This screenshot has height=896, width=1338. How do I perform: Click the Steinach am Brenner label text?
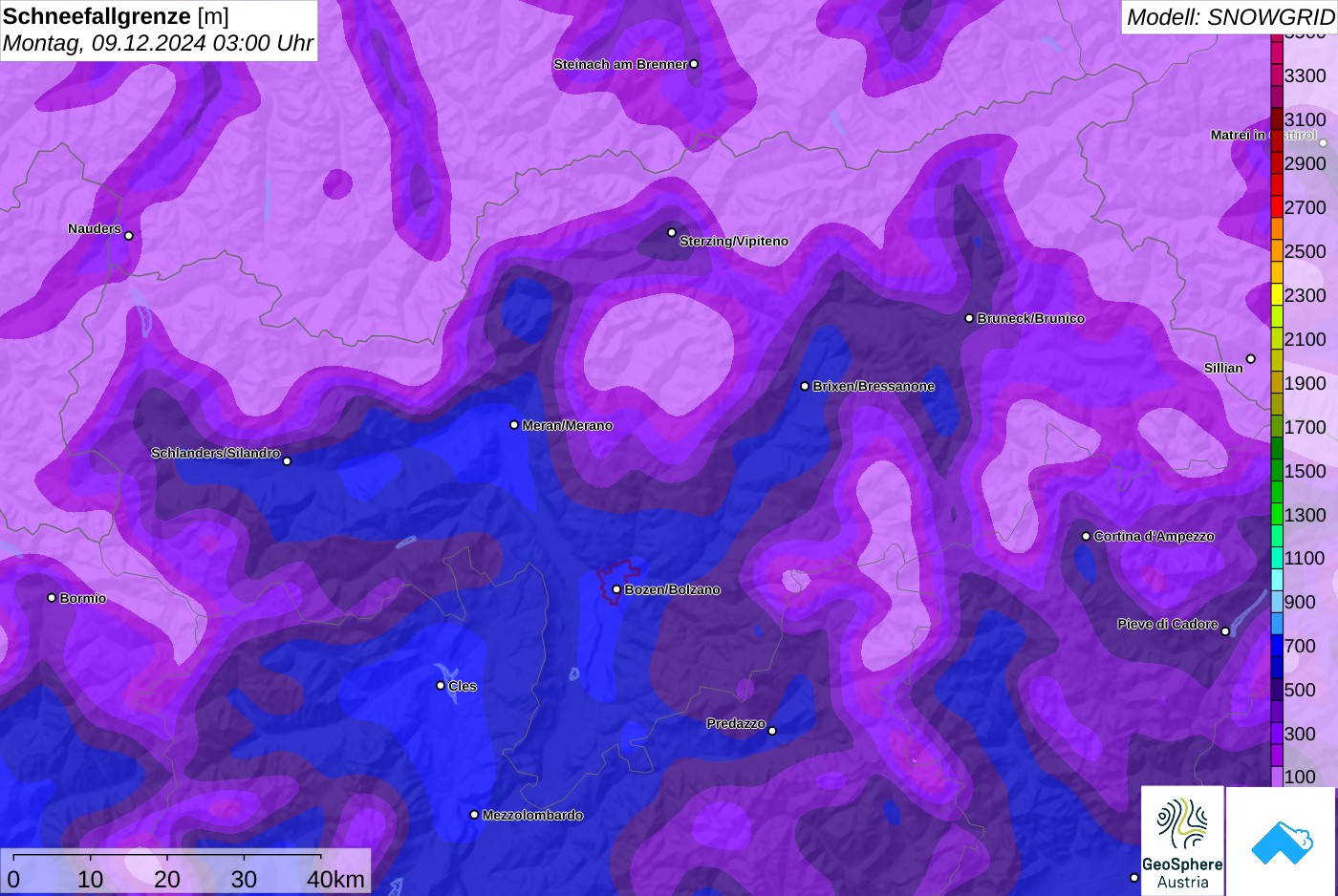pyautogui.click(x=620, y=64)
